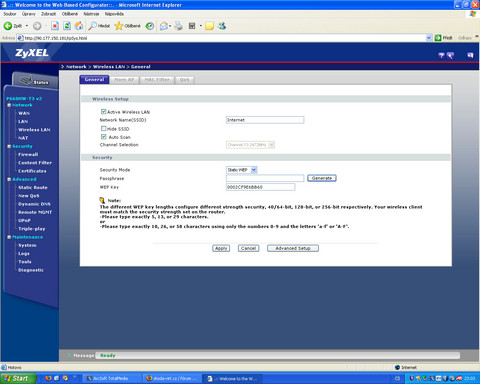Click the Apply button
The image size is (480, 384).
tap(221, 248)
